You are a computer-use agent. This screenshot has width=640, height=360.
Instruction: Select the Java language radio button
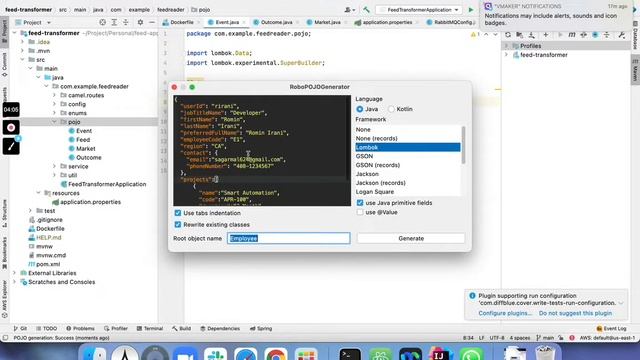360,109
